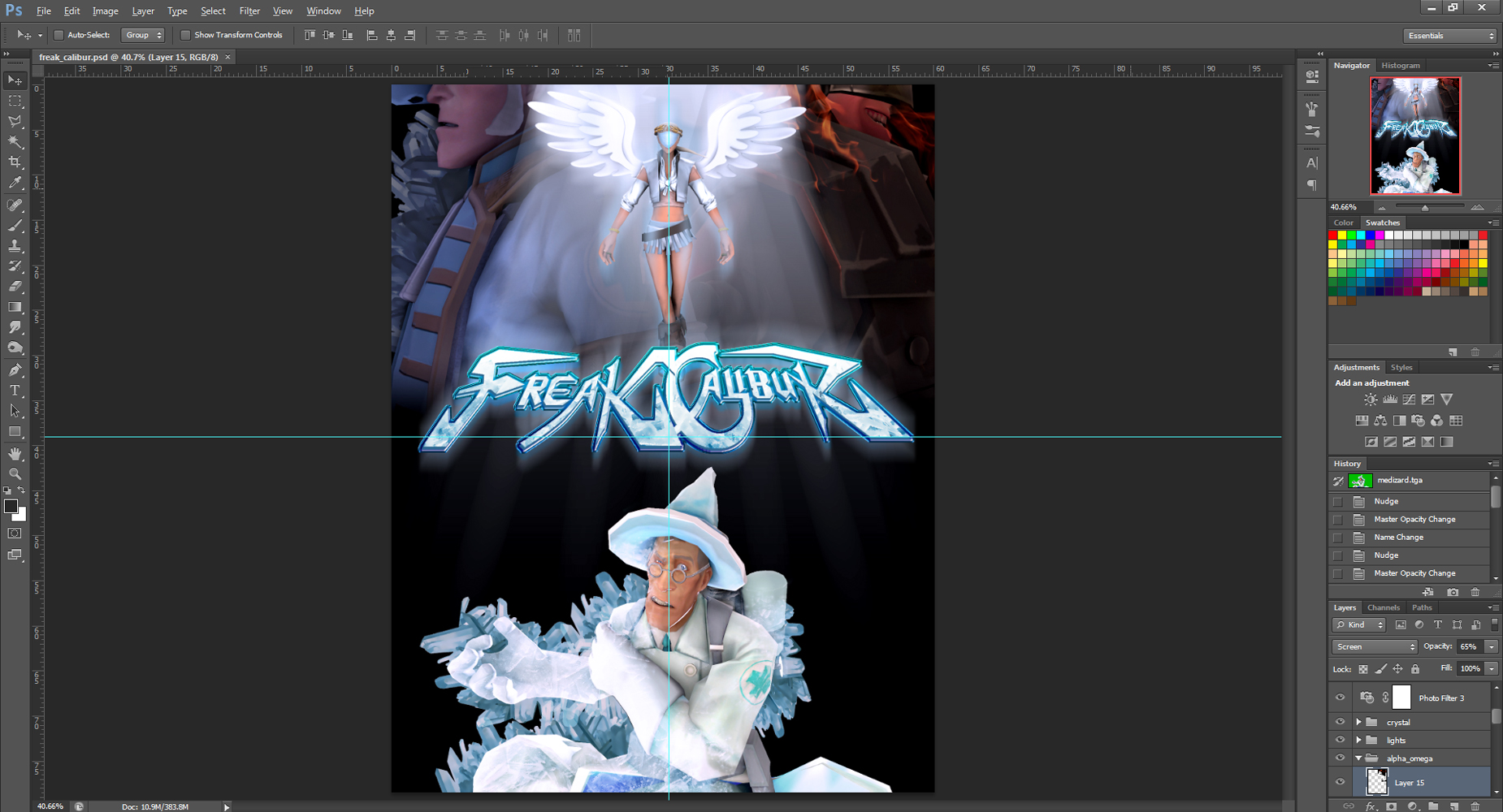
Task: Select the Eyedropper tool
Action: click(x=15, y=184)
